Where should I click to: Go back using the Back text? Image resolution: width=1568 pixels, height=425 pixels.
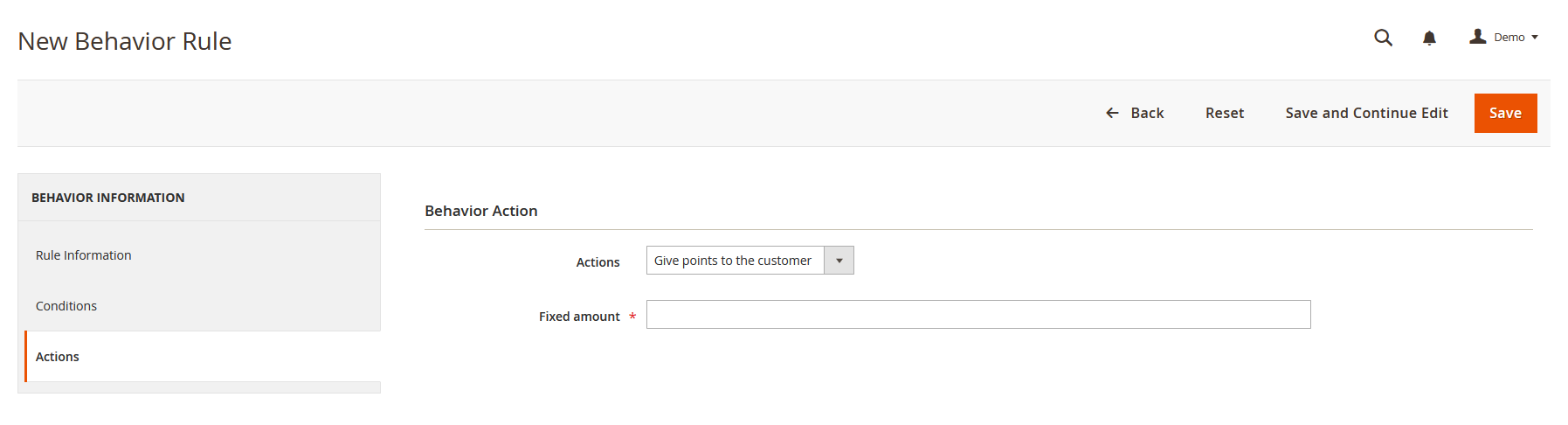1147,113
